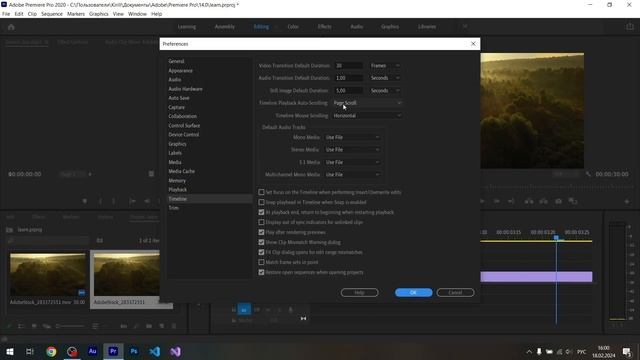Screen dimensions: 640x360
Task: Open Video Transition duration units dropdown (Frames)
Action: [385, 65]
